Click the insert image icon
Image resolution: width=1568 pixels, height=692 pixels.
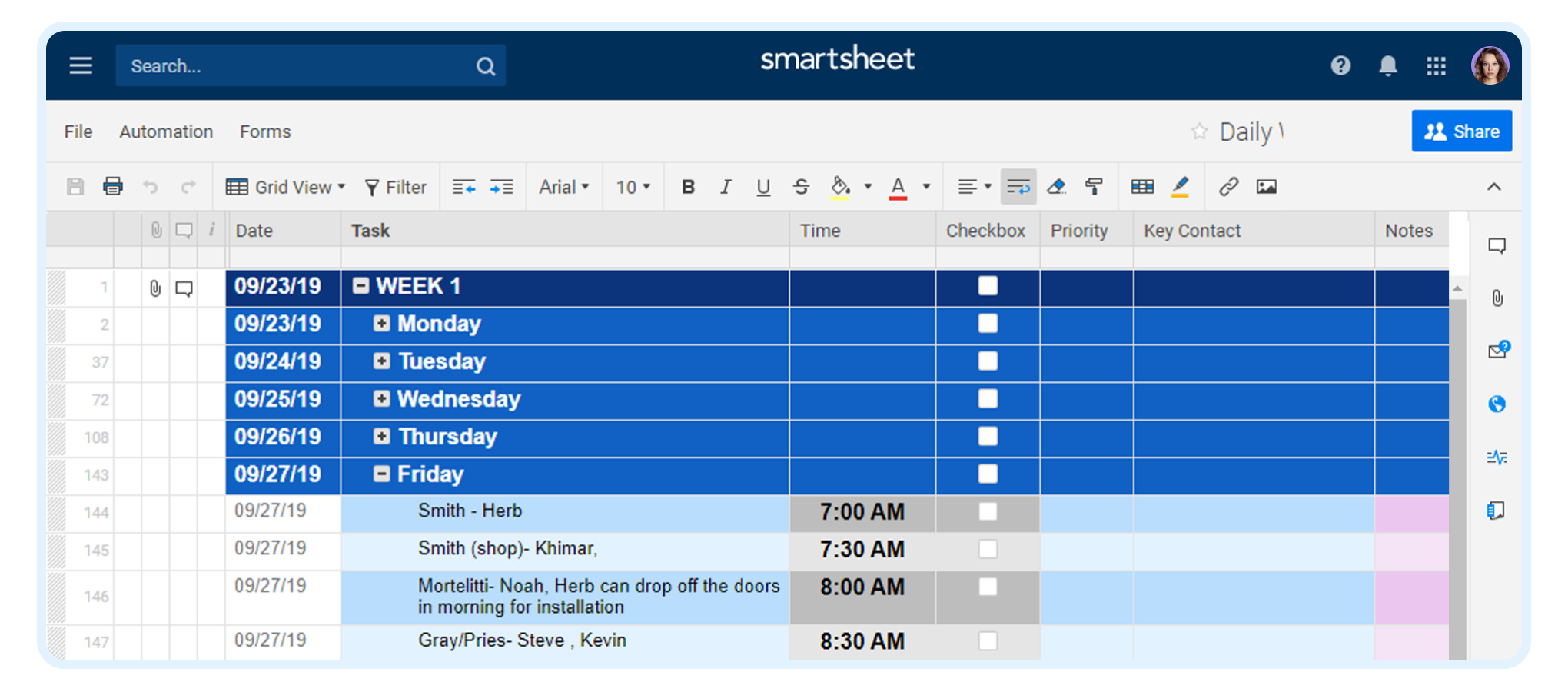1267,187
